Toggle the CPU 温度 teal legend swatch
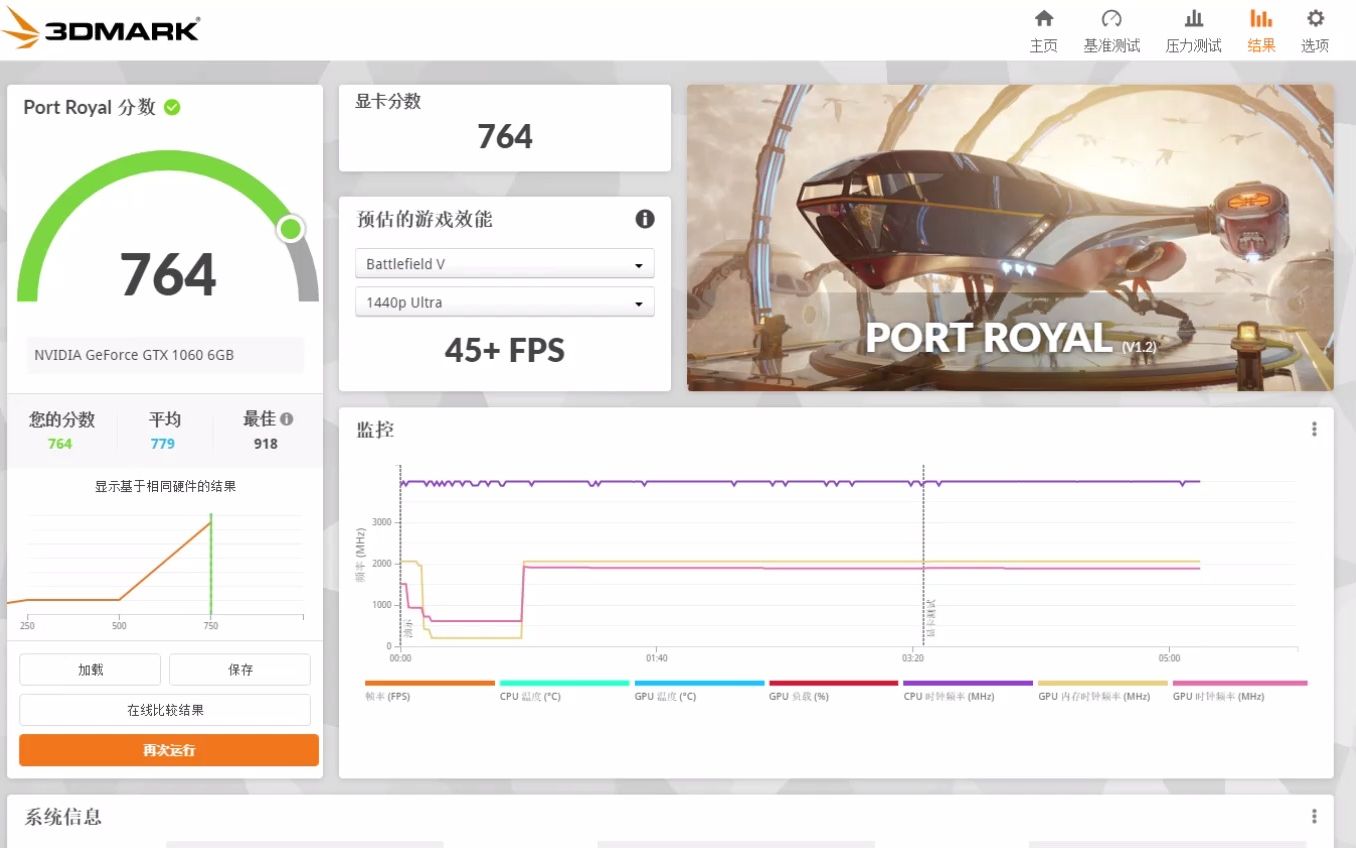Image resolution: width=1356 pixels, height=848 pixels. [564, 683]
